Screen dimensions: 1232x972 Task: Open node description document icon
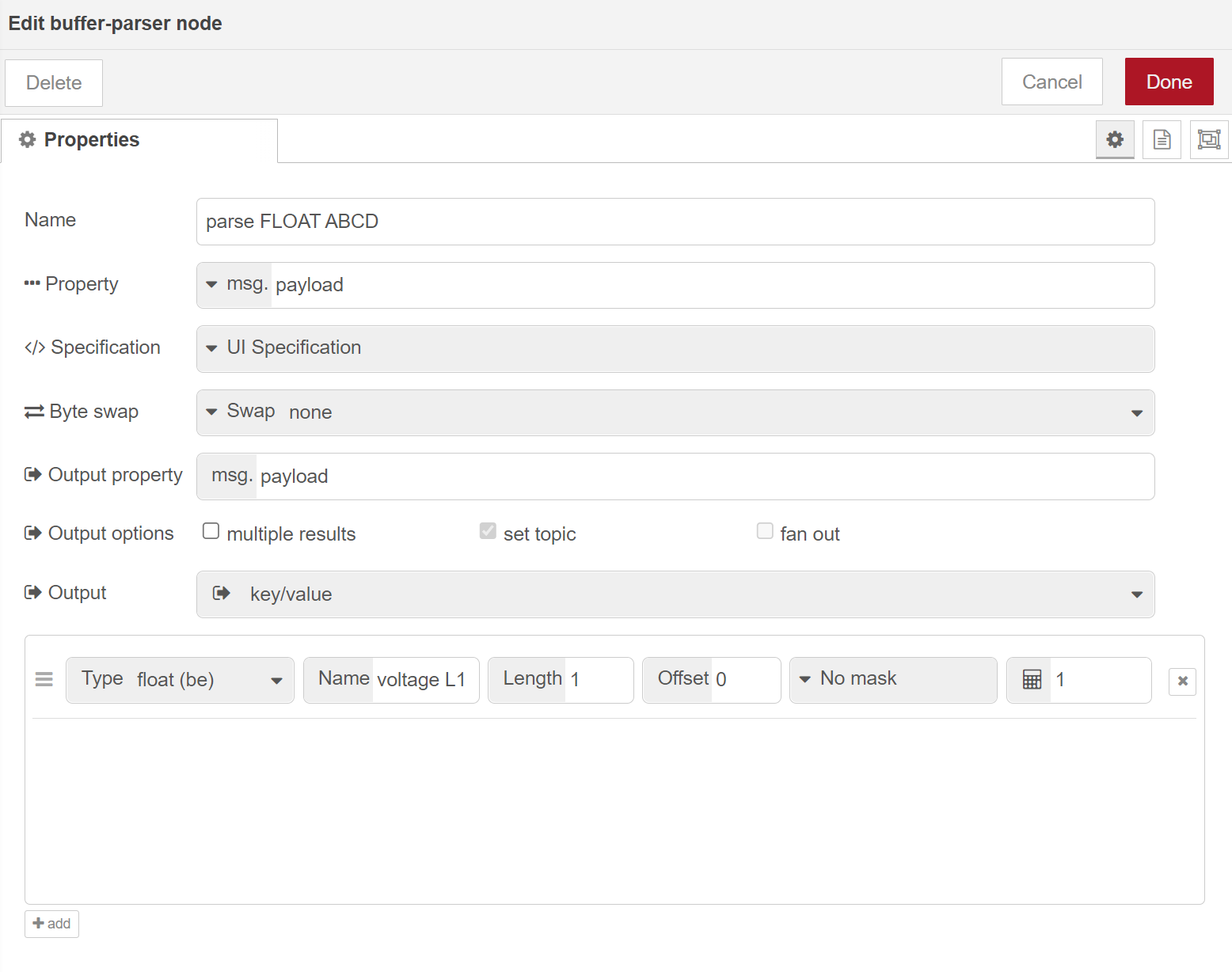click(x=1162, y=140)
